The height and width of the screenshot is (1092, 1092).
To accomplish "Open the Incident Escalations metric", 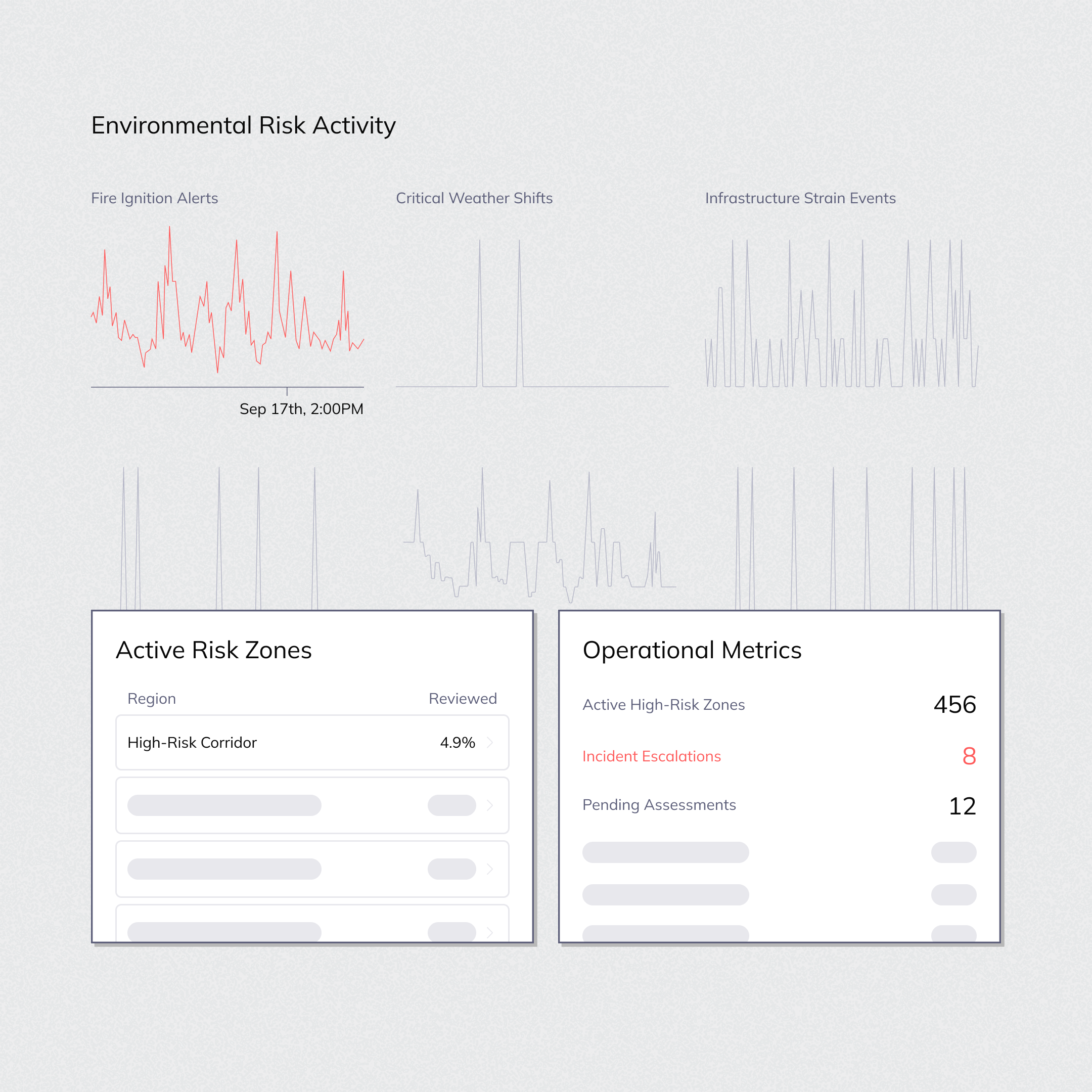I will [652, 756].
